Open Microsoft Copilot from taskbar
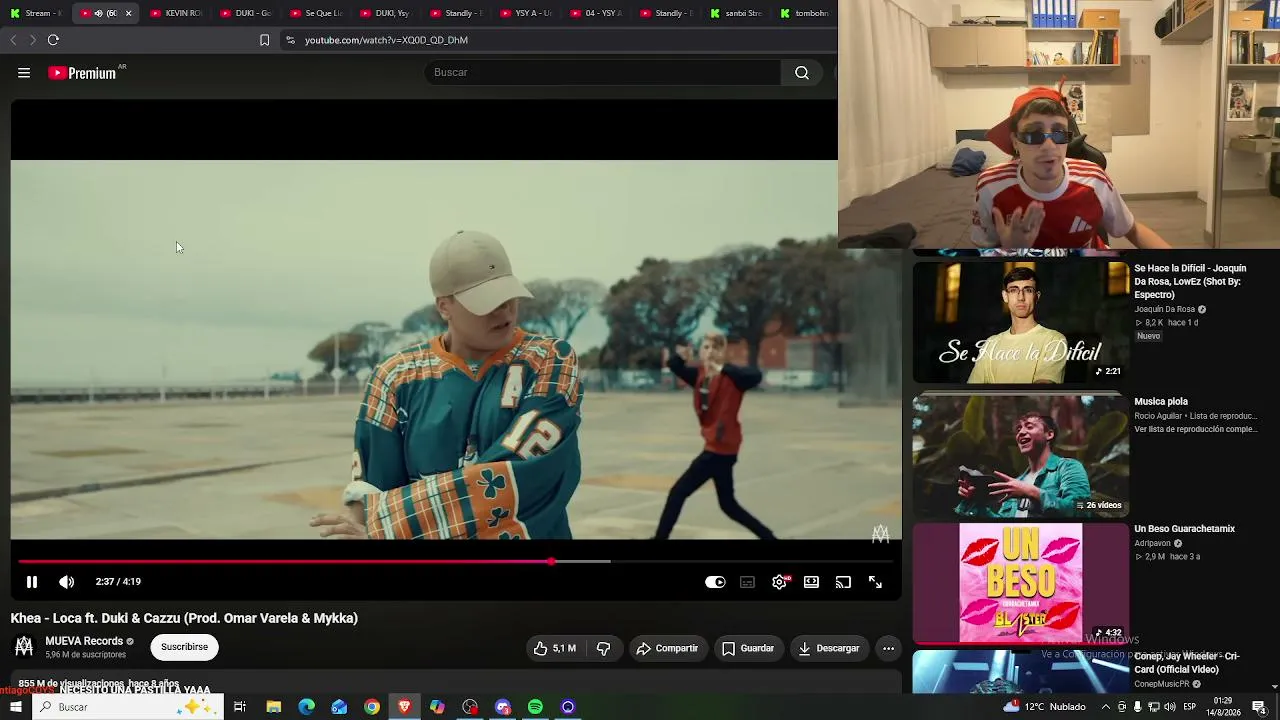Image resolution: width=1280 pixels, height=720 pixels. 437,707
